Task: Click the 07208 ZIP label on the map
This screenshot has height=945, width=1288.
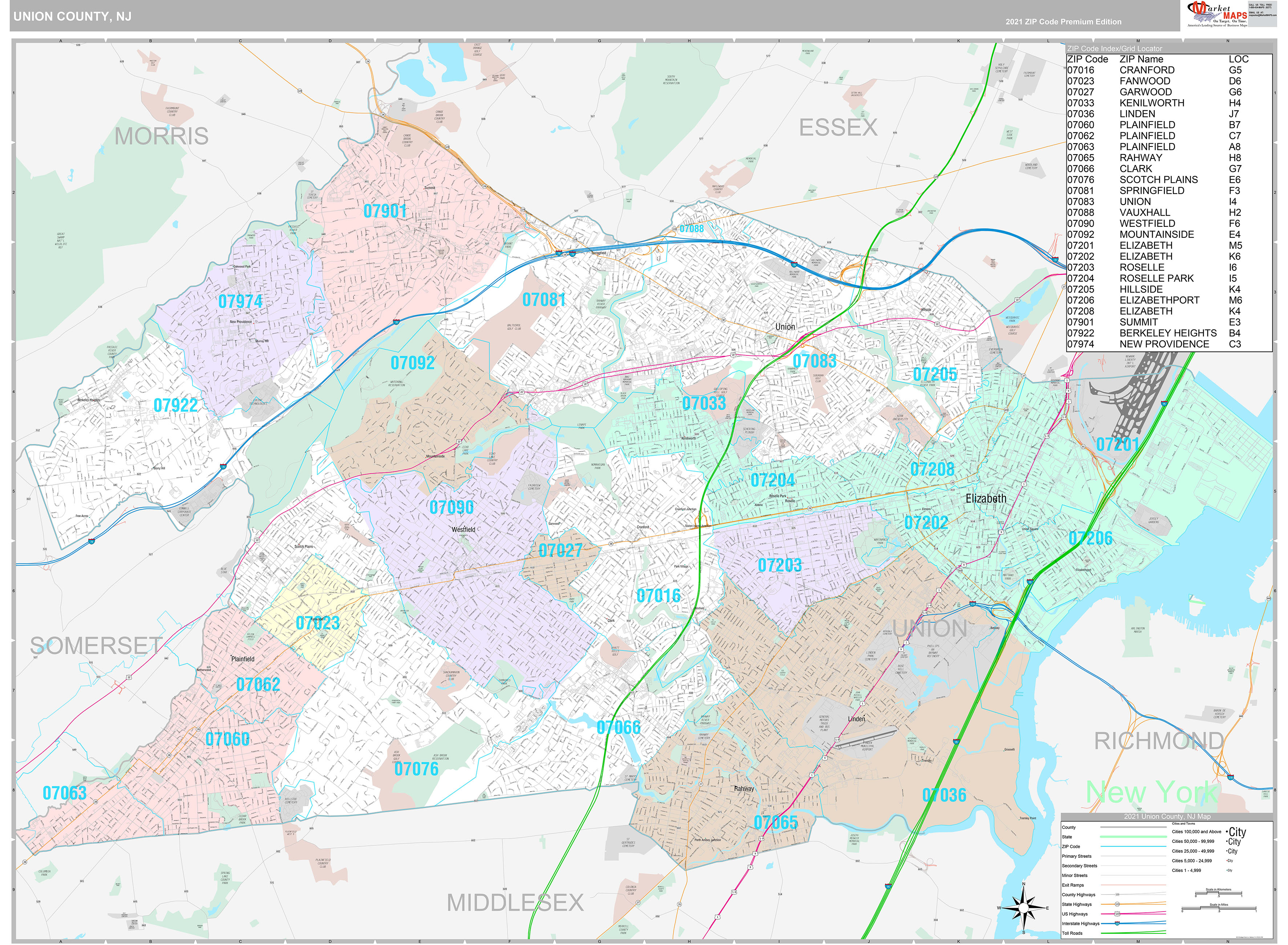Action: tap(932, 470)
